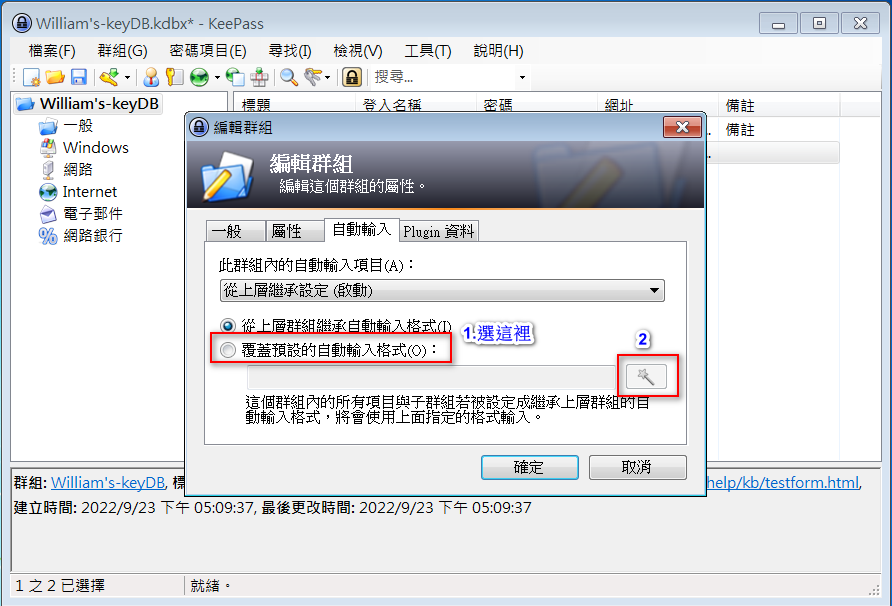Image resolution: width=892 pixels, height=606 pixels.
Task: Open a database with folder icon
Action: click(55, 77)
